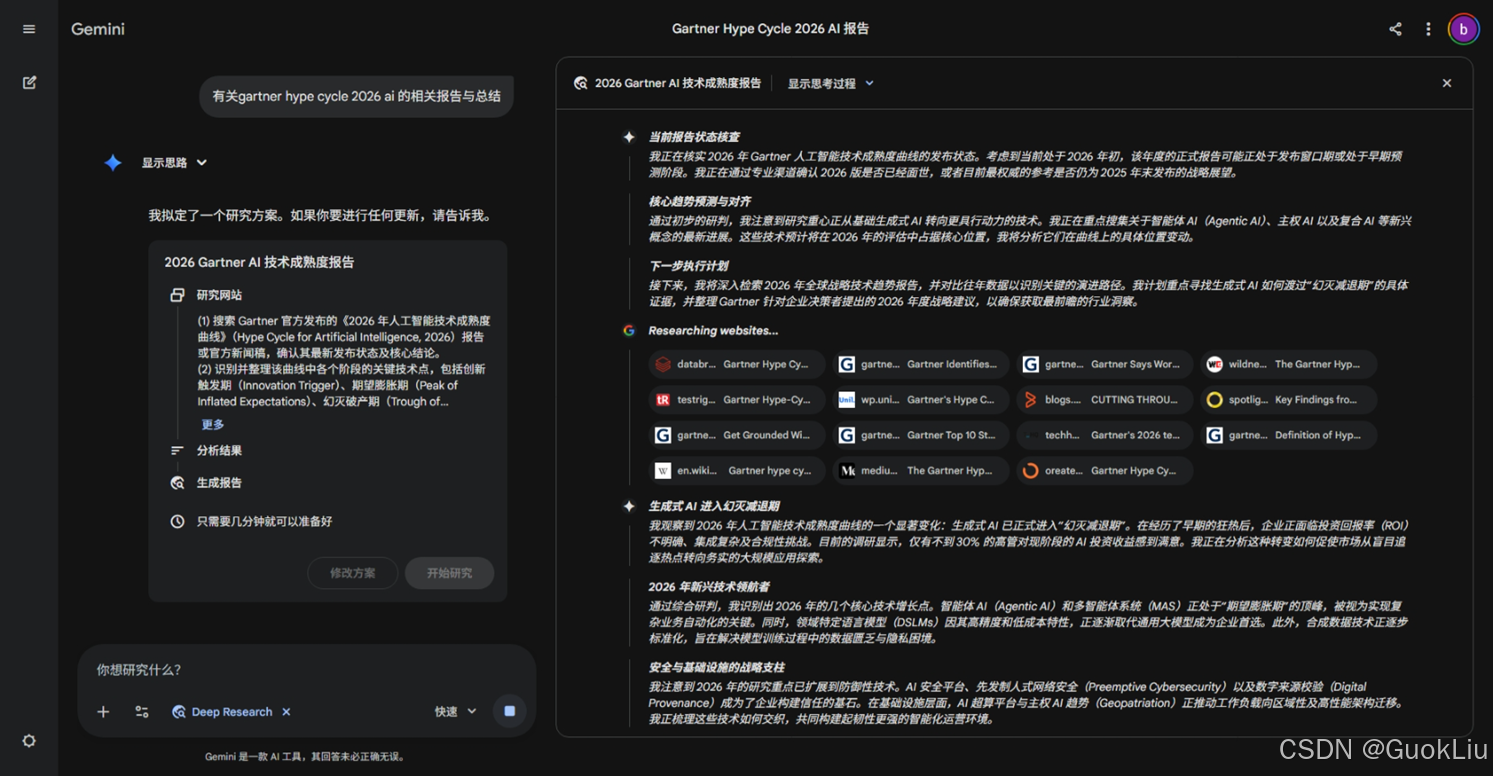The width and height of the screenshot is (1493, 776).
Task: Open settings gear in sidebar
Action: coord(29,741)
